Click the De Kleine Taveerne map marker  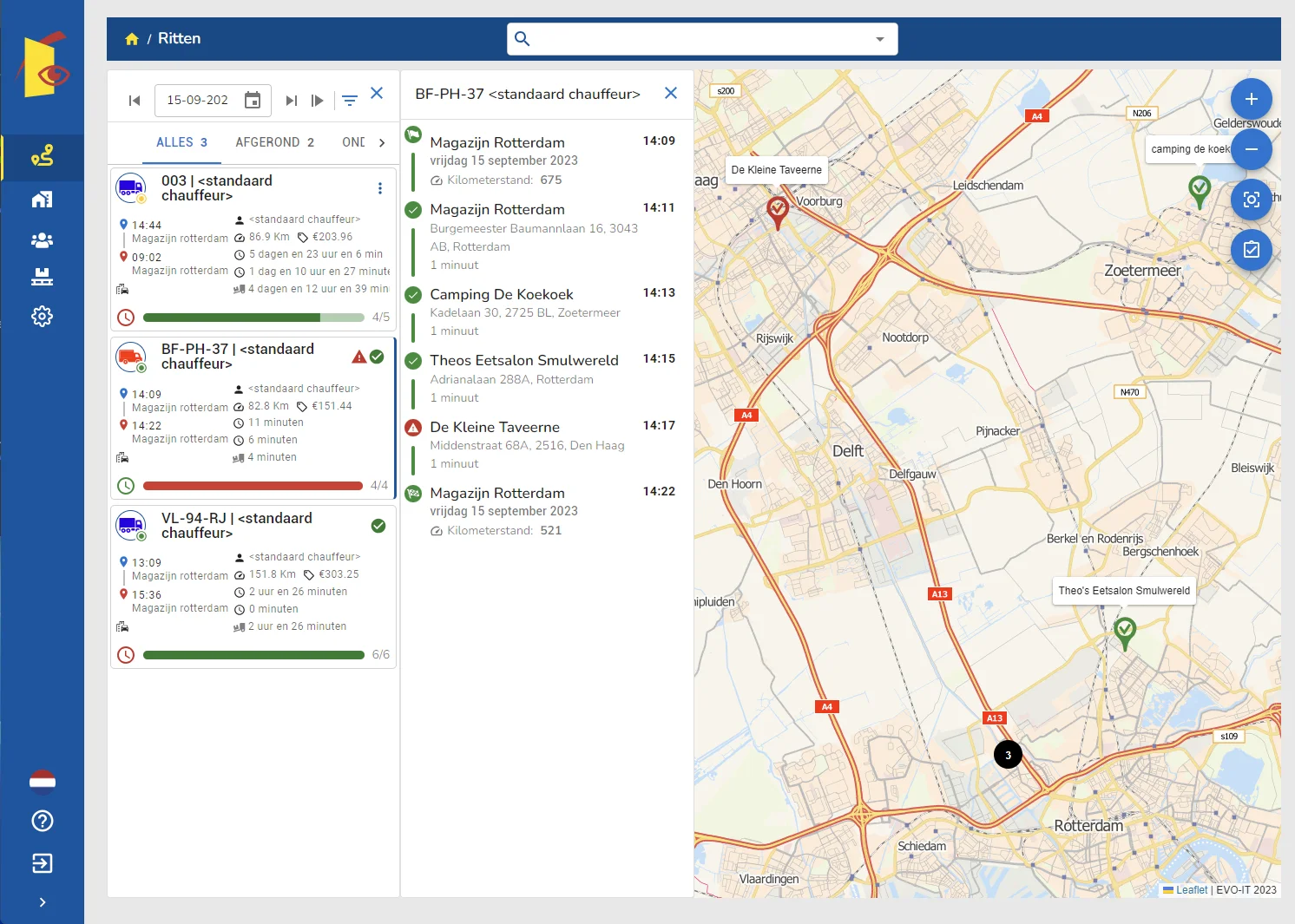click(777, 210)
